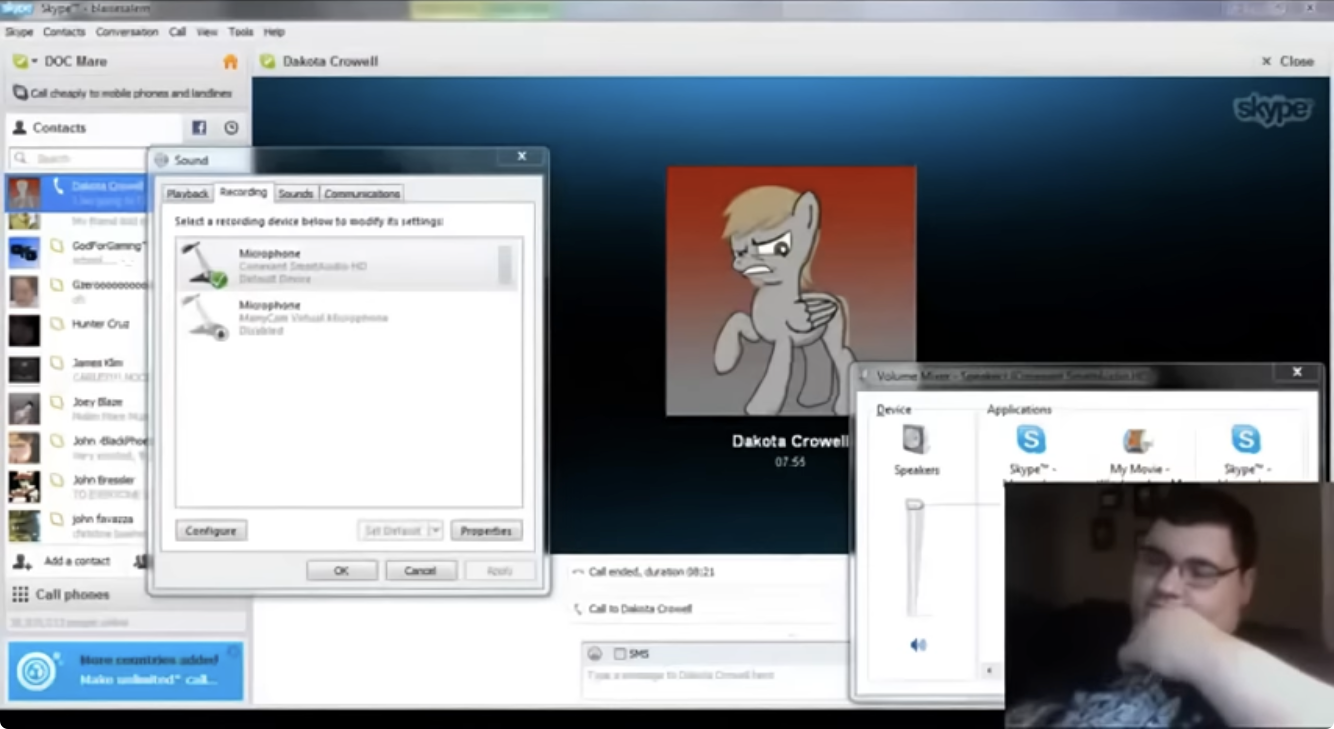Image resolution: width=1334 pixels, height=729 pixels.
Task: Open the Call menu
Action: tap(177, 32)
